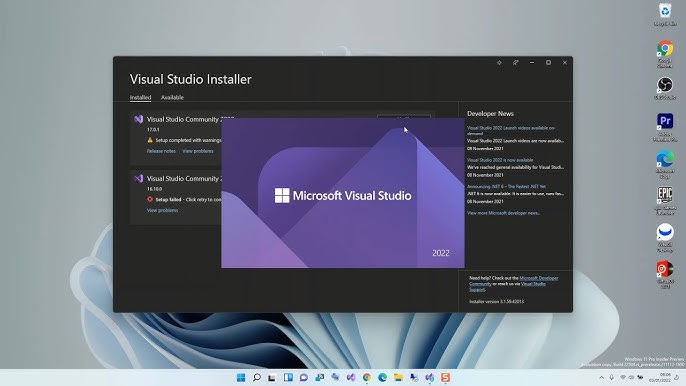Launch Visual Studio from the taskbar

[x=351, y=377]
